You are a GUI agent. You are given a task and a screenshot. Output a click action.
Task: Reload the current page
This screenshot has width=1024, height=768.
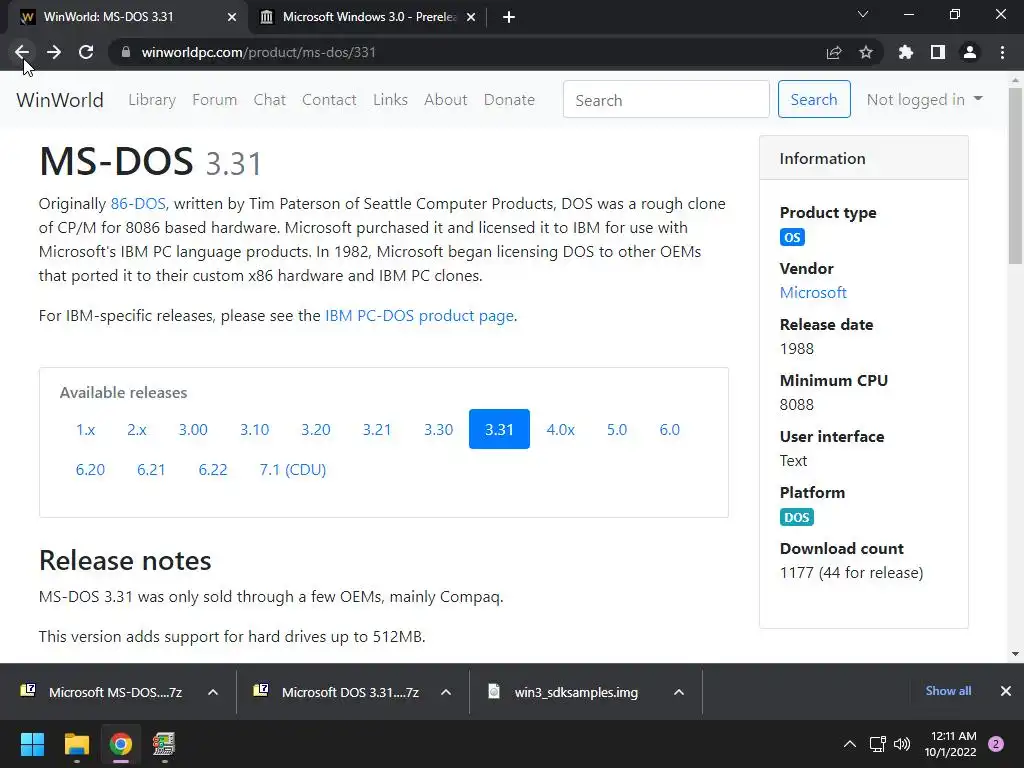[x=86, y=52]
